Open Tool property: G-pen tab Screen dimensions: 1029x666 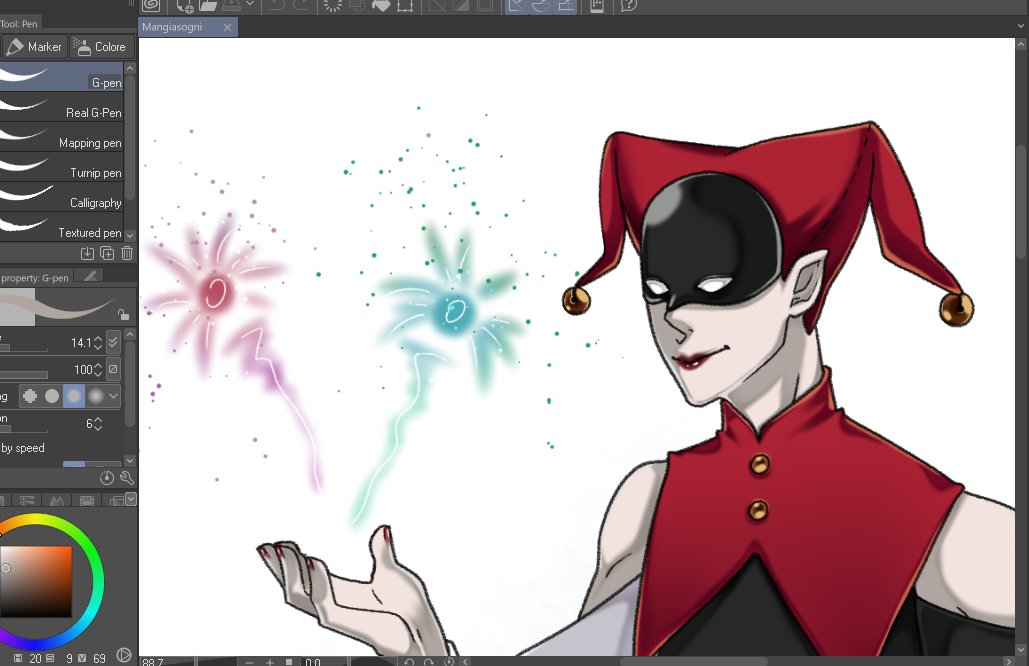[x=35, y=278]
